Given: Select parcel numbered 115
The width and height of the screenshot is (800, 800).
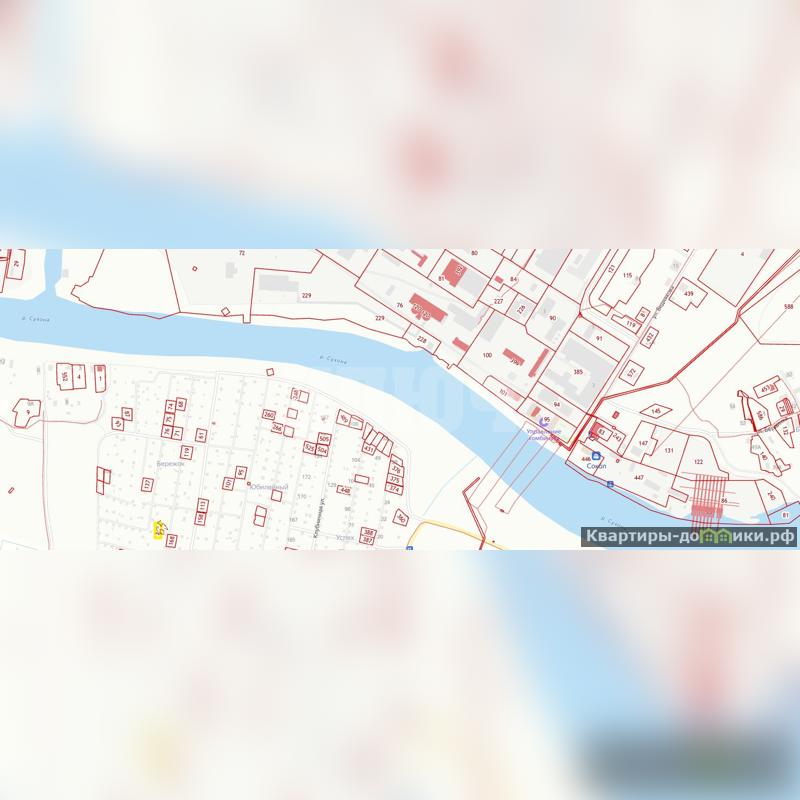Looking at the screenshot, I should point(627,275).
